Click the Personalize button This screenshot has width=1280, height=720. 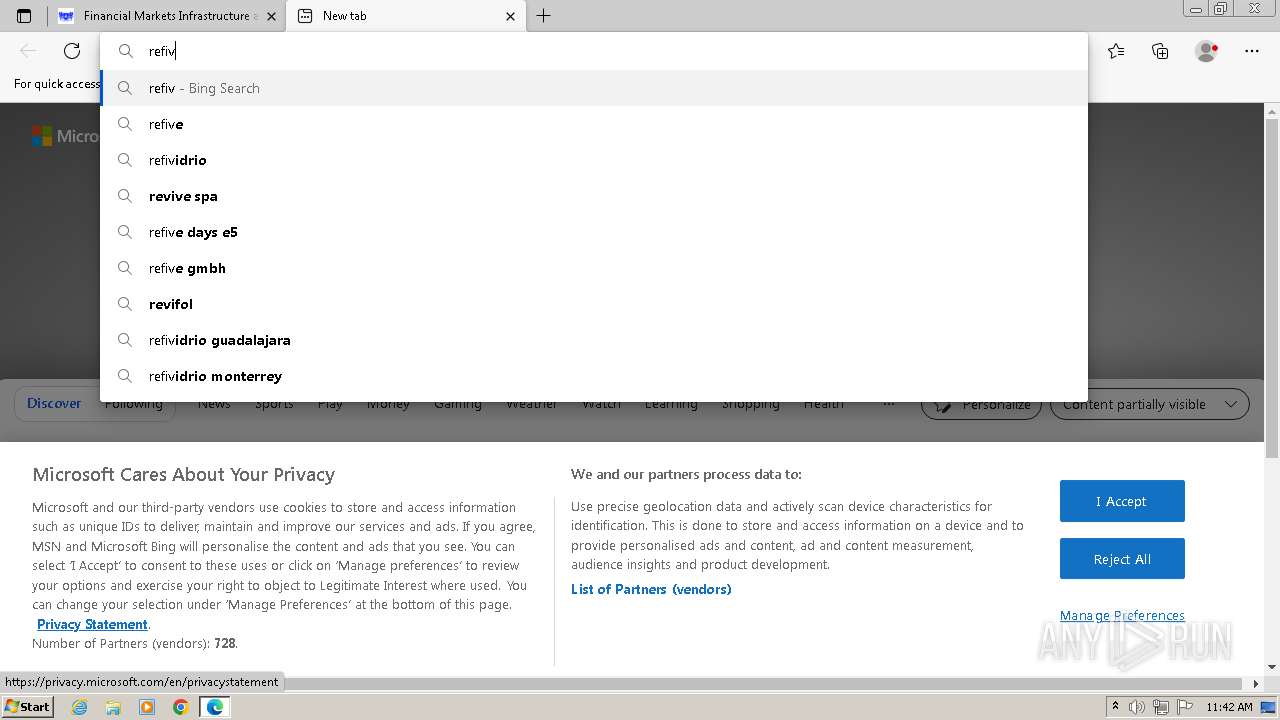pyautogui.click(x=982, y=405)
